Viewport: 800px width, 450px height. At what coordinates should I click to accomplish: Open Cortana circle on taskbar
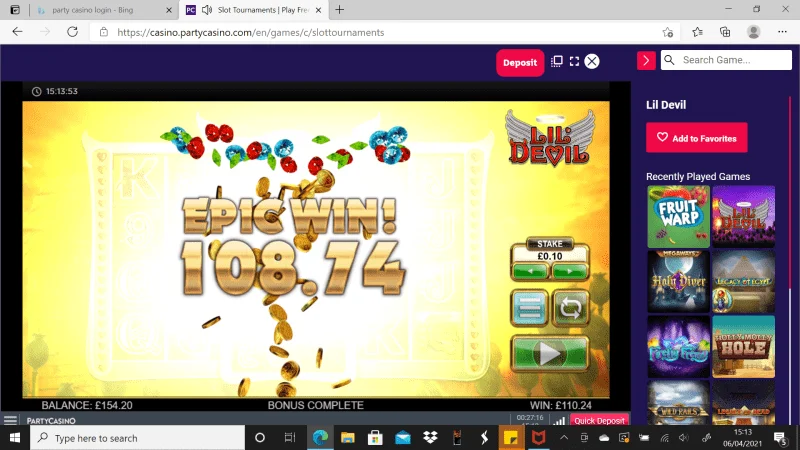pyautogui.click(x=260, y=438)
